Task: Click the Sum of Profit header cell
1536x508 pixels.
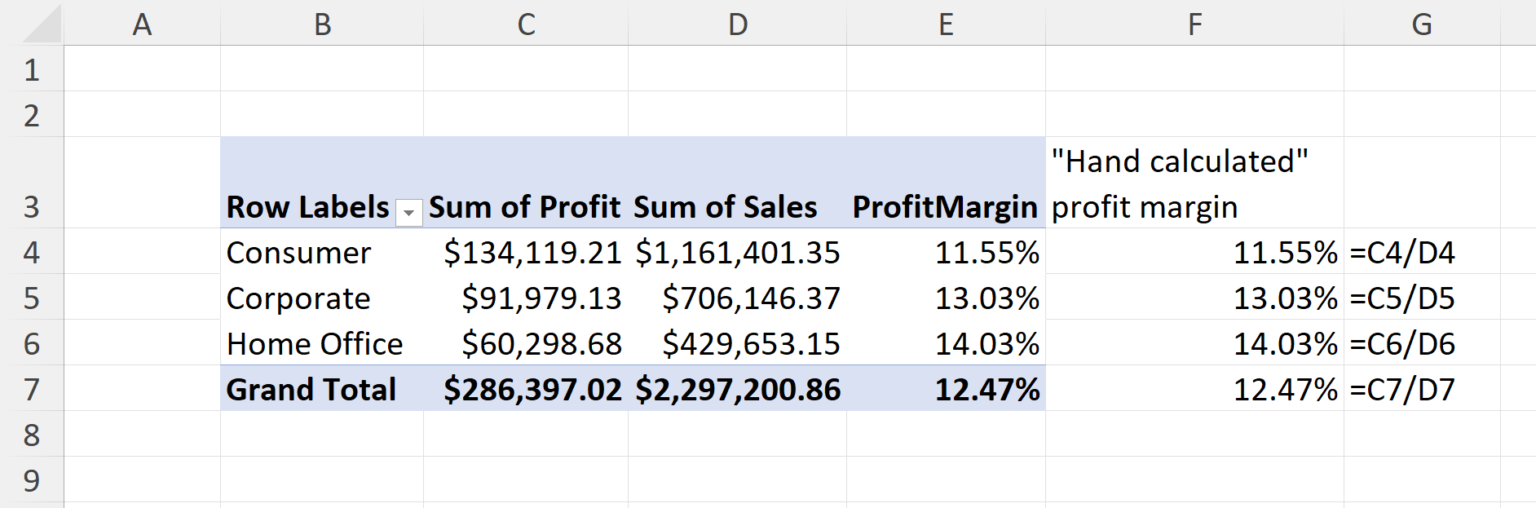Action: click(x=526, y=208)
